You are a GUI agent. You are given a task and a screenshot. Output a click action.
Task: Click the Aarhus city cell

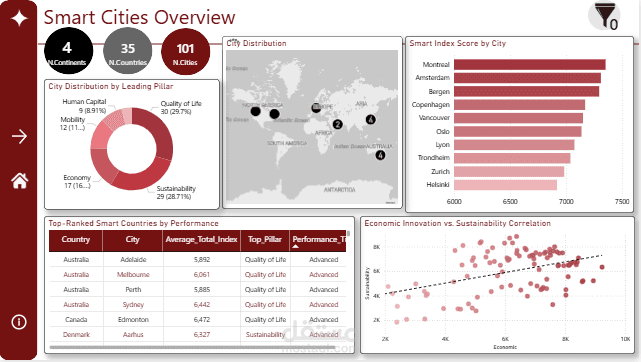click(133, 335)
